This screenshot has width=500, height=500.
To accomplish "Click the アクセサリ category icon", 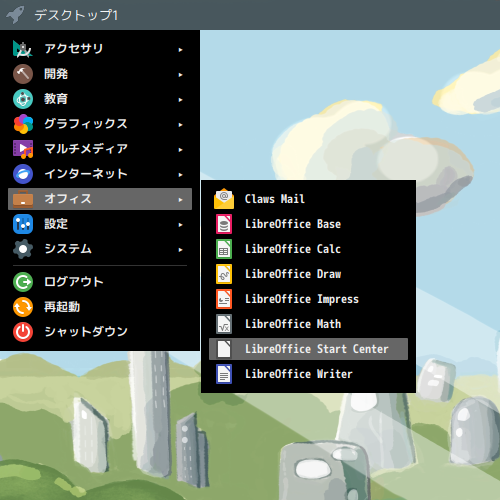I will [23, 49].
